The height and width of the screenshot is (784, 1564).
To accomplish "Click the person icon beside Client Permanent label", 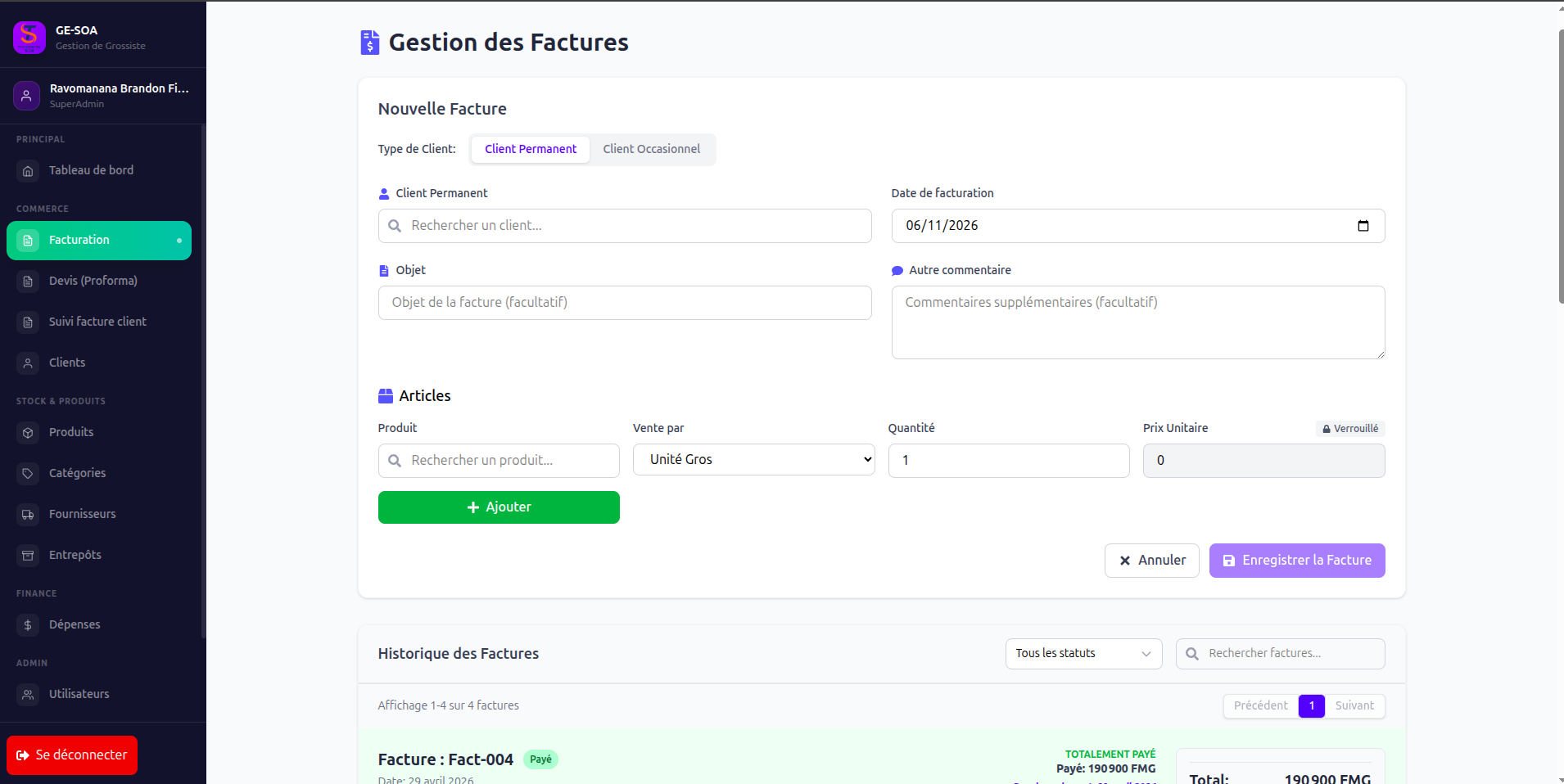I will (384, 194).
